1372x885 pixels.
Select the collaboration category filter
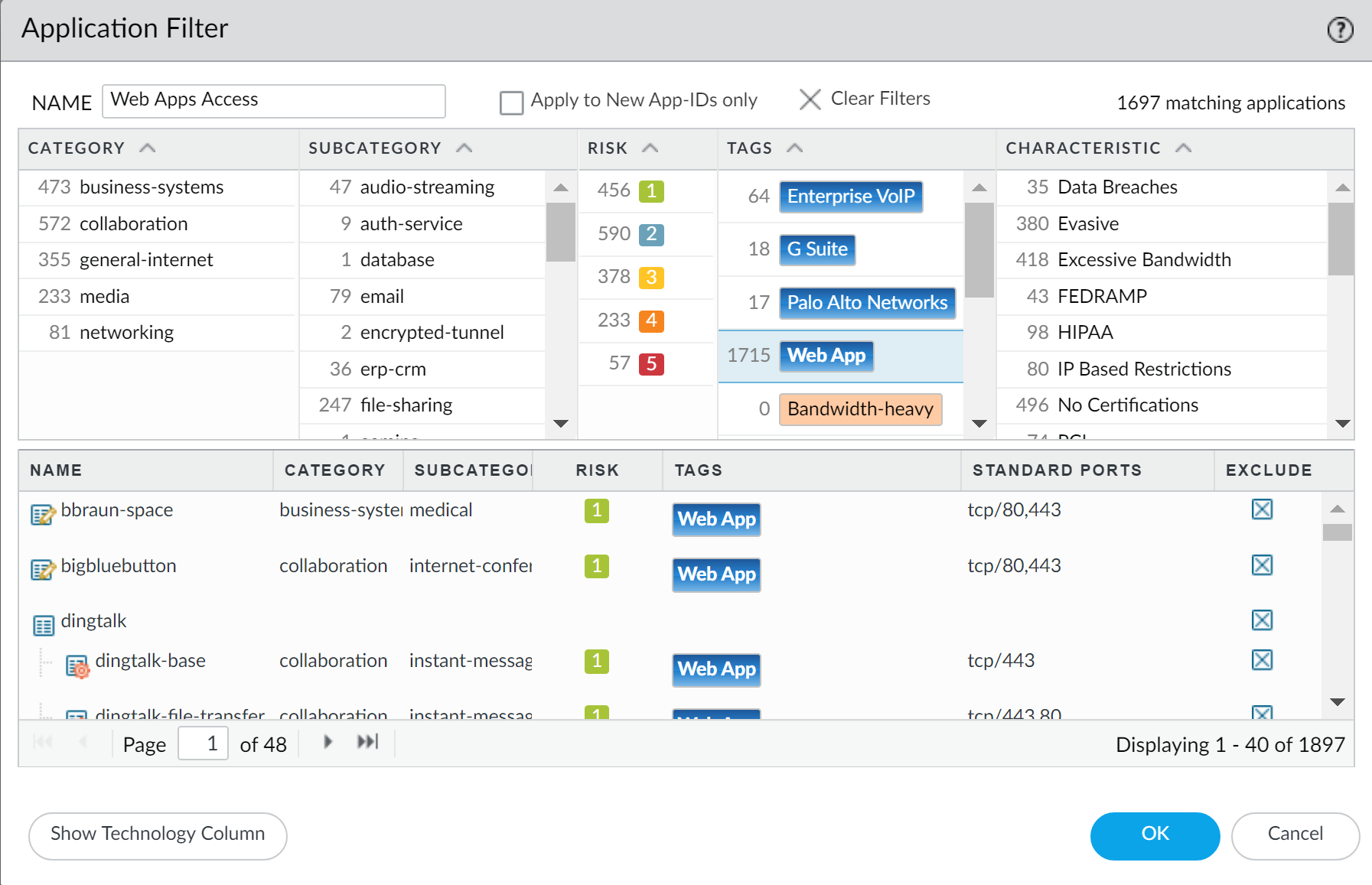click(x=133, y=224)
